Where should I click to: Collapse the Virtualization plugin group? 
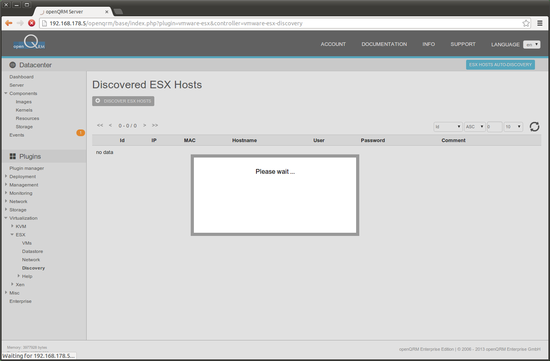[6, 218]
